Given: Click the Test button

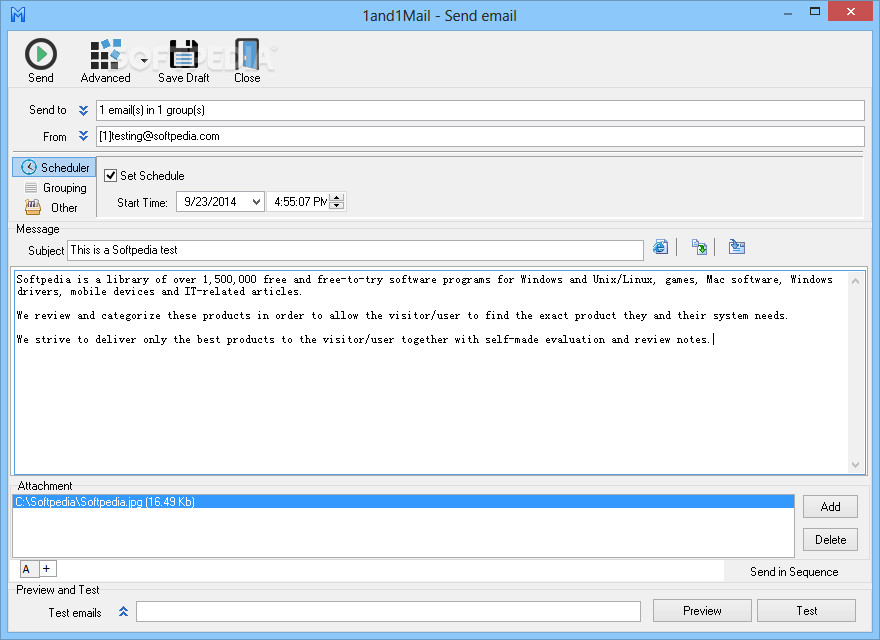Looking at the screenshot, I should pyautogui.click(x=806, y=611).
